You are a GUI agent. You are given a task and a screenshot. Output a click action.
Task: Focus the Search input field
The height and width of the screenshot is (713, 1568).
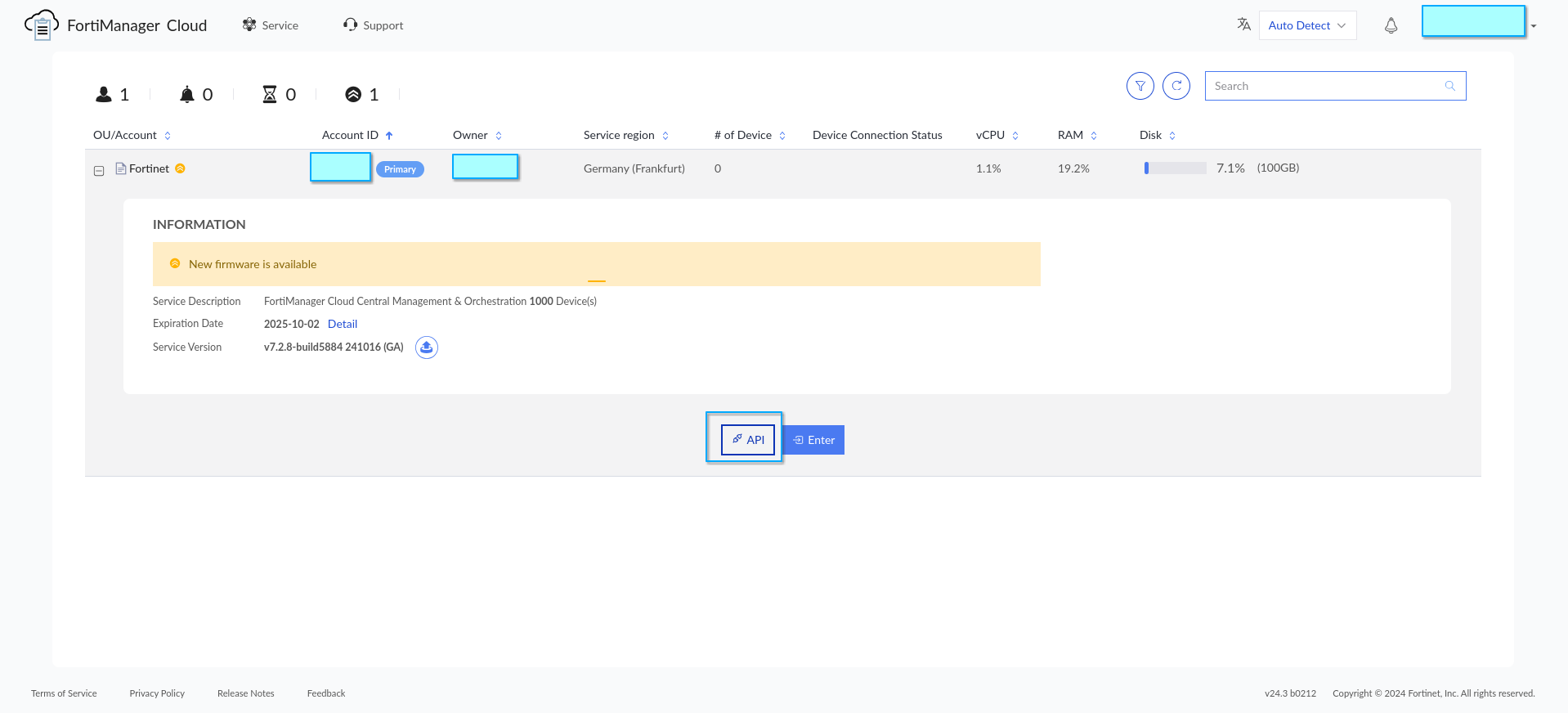[x=1335, y=86]
